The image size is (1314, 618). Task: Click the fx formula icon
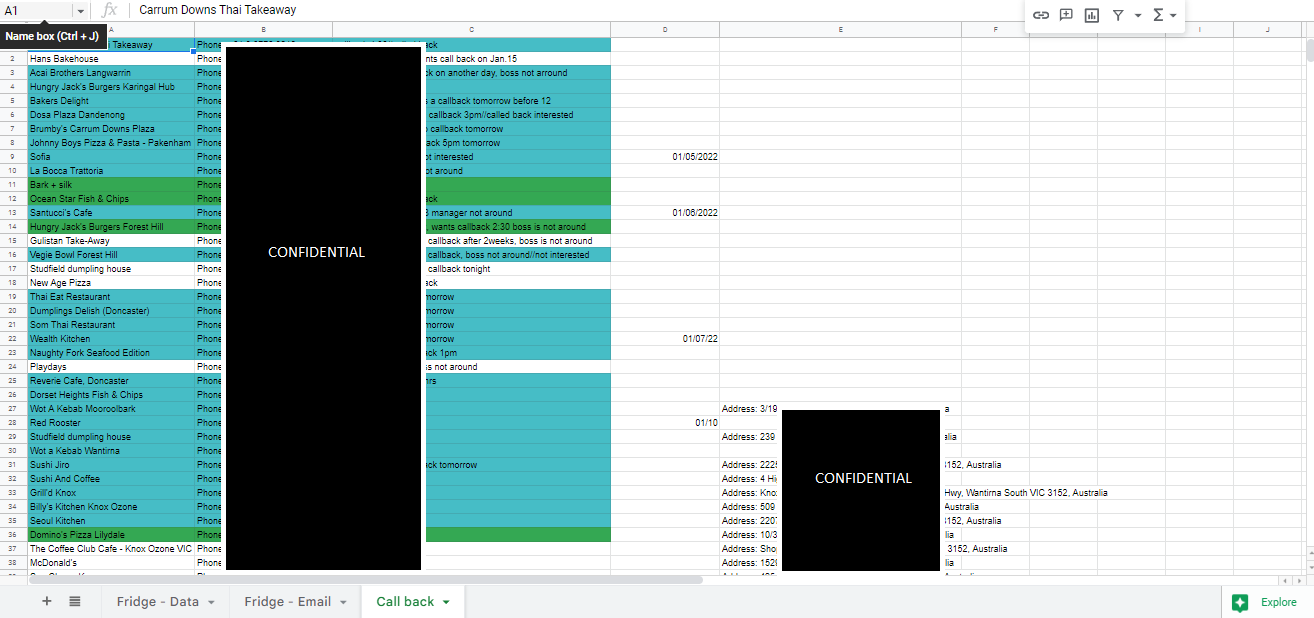110,10
